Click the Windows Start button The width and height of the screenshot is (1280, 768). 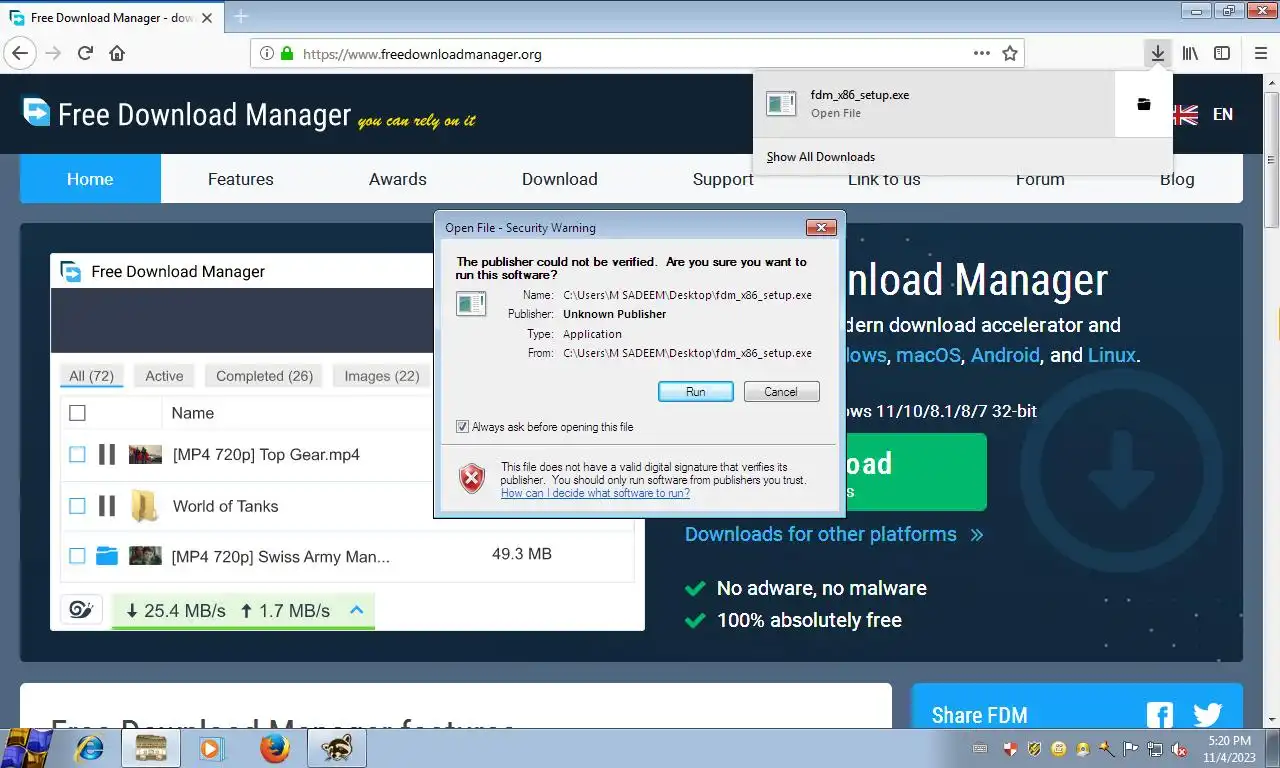(27, 748)
